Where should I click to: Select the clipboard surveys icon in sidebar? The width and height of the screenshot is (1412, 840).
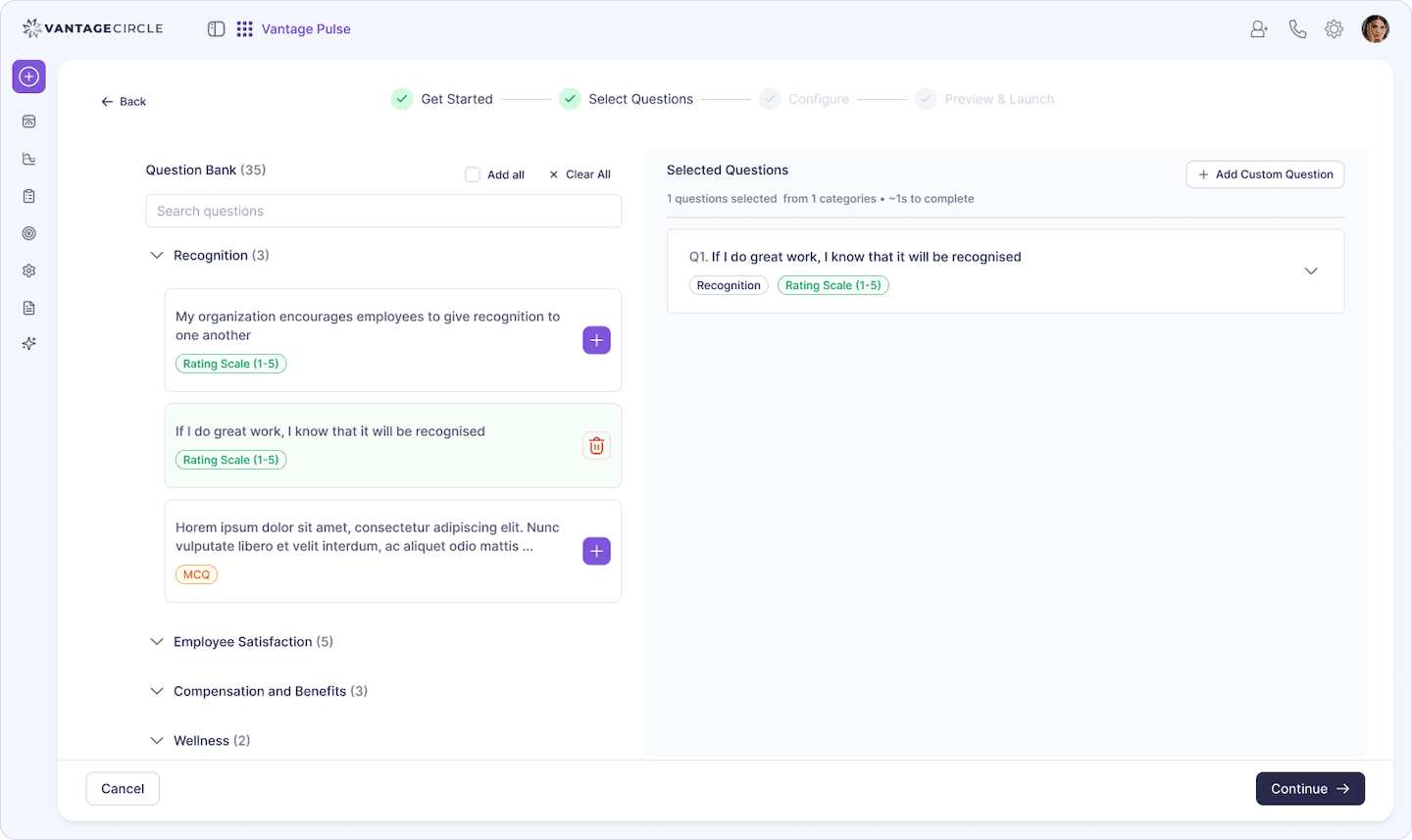(x=28, y=195)
